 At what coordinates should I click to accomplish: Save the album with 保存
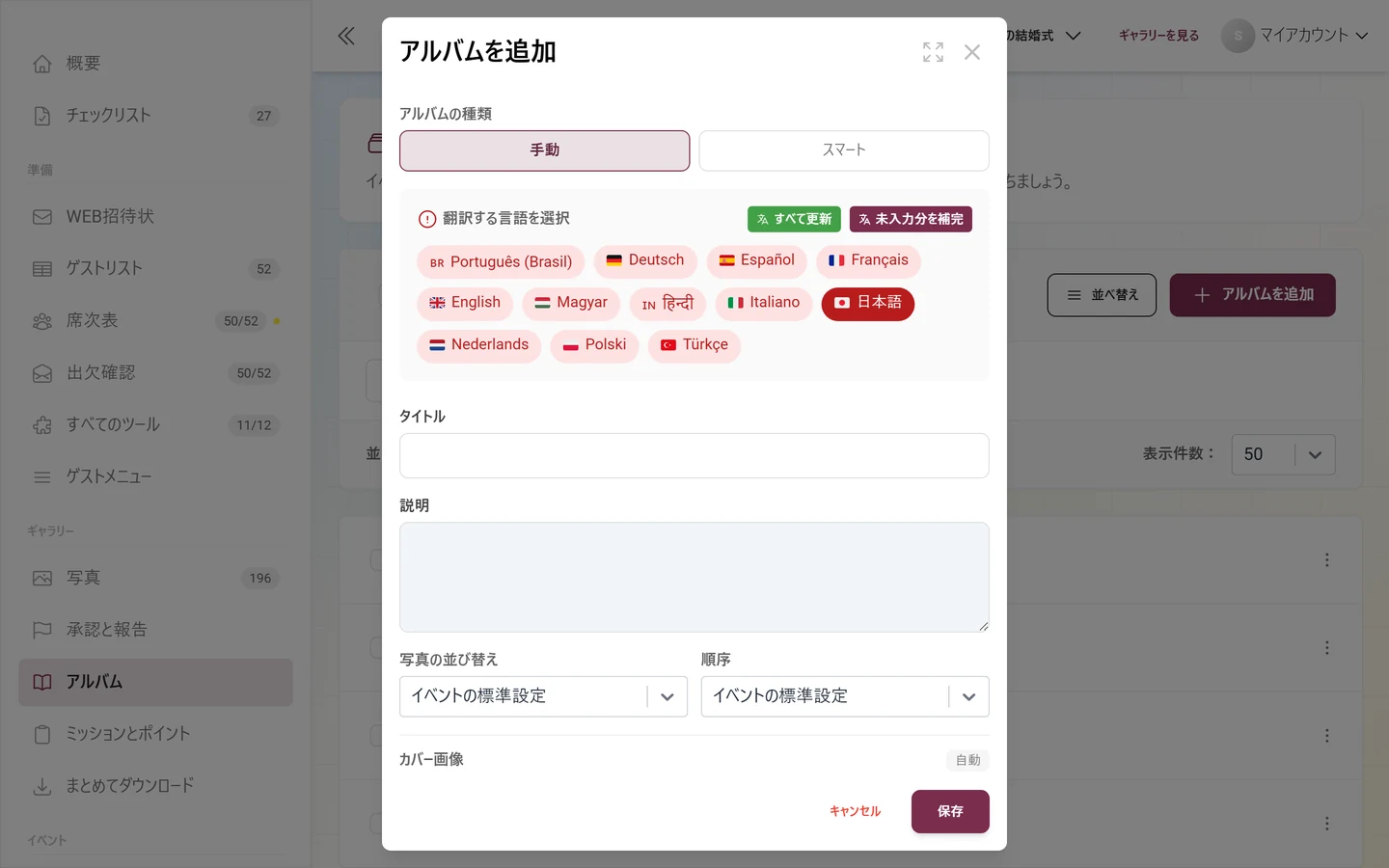[x=950, y=812]
